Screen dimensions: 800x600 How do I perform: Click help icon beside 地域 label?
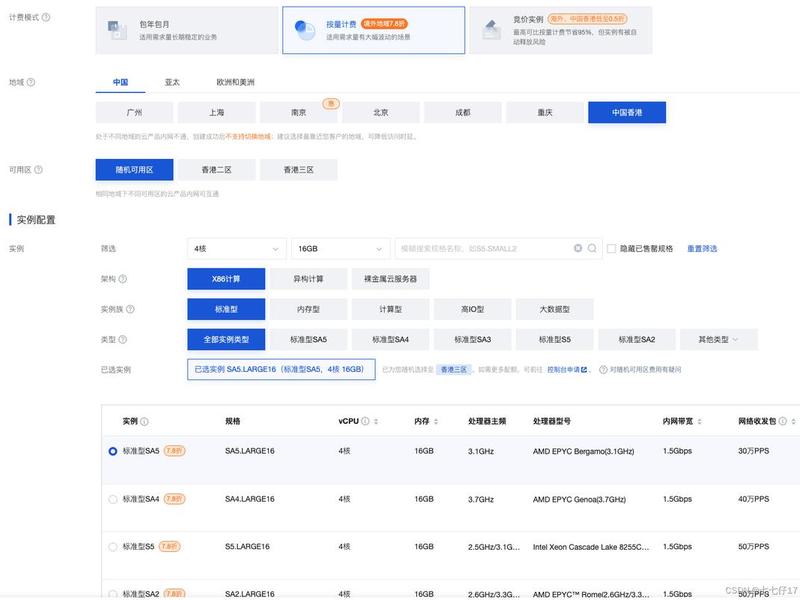point(31,82)
